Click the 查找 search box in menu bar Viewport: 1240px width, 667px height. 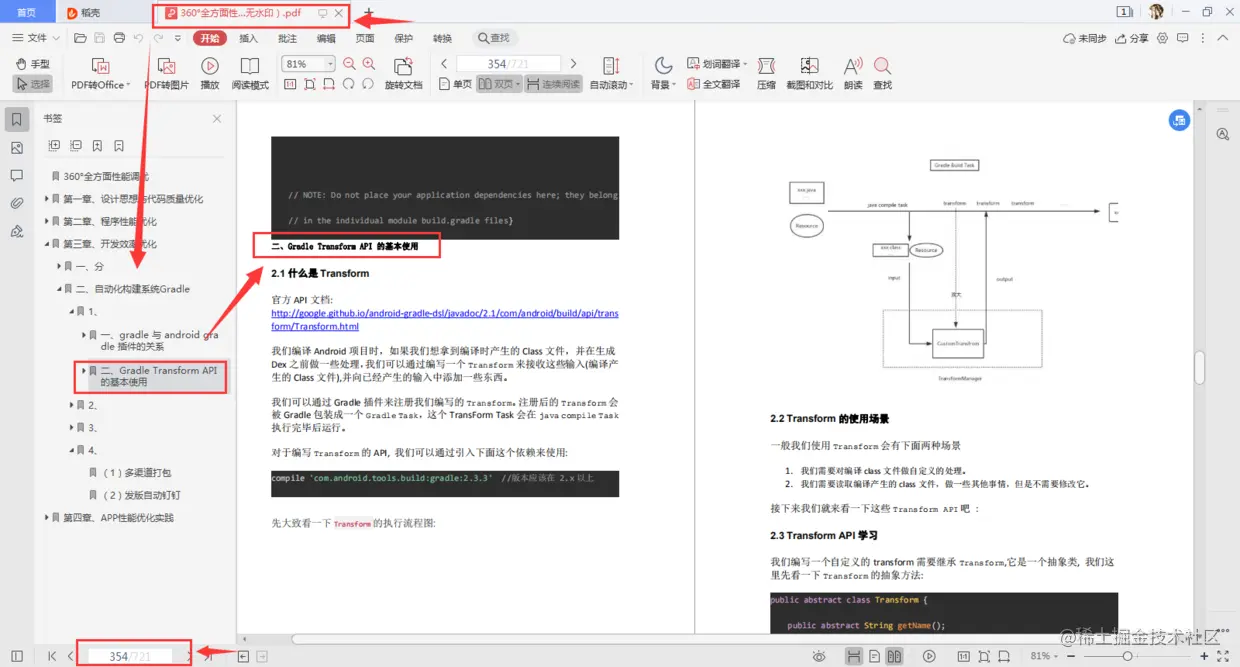coord(494,38)
